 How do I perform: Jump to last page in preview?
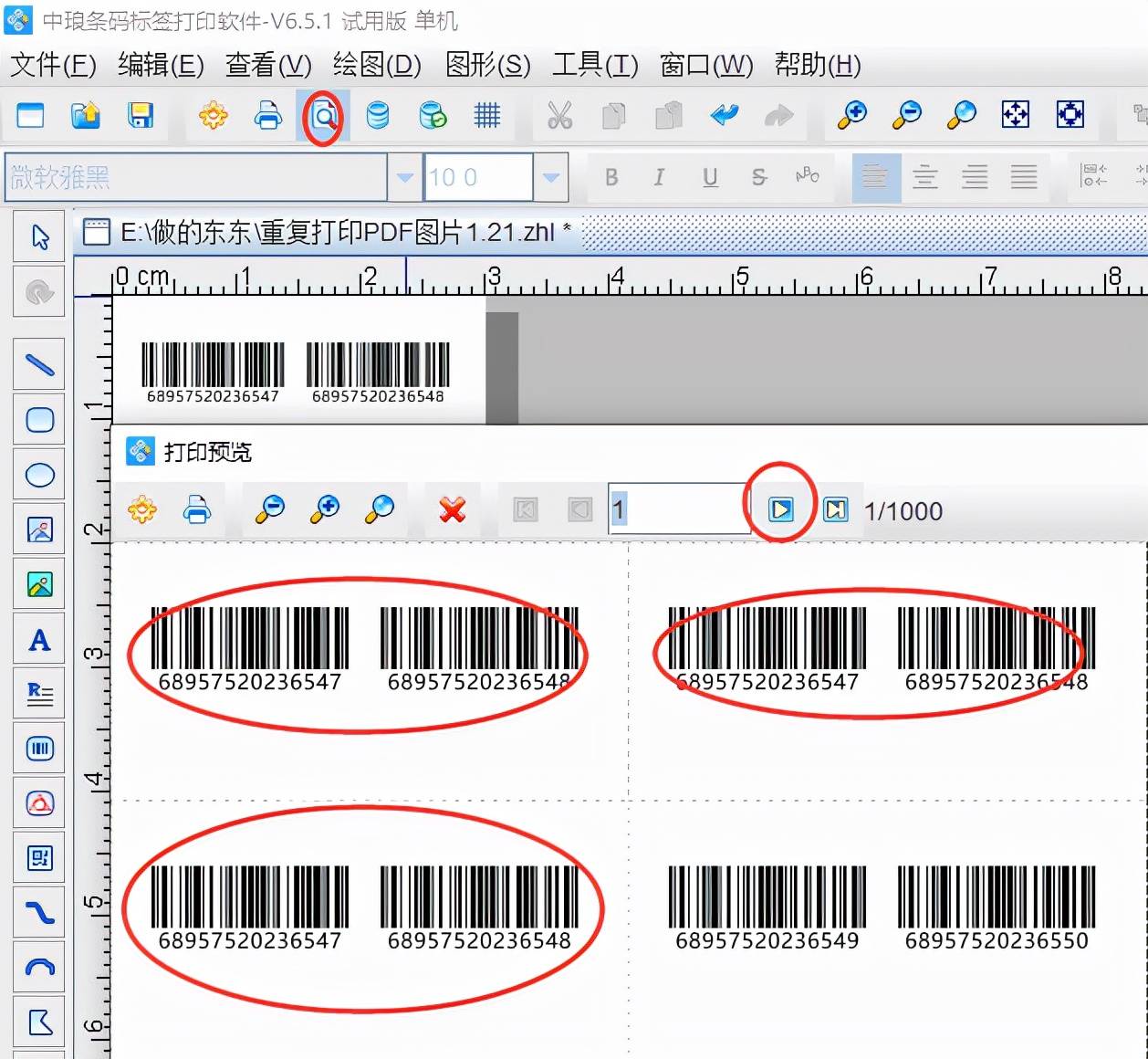click(x=835, y=509)
